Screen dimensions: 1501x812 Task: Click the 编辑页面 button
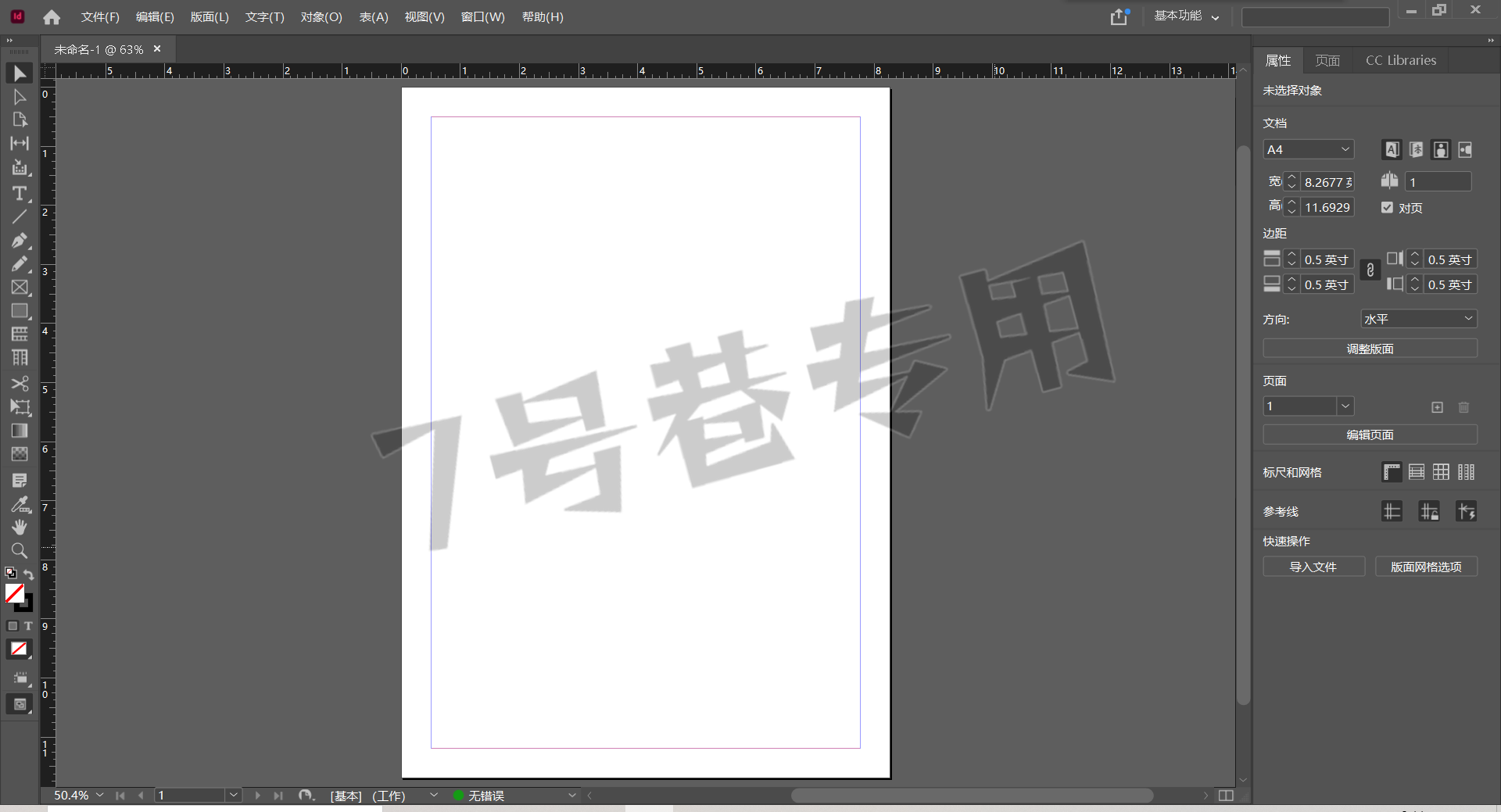pos(1370,435)
